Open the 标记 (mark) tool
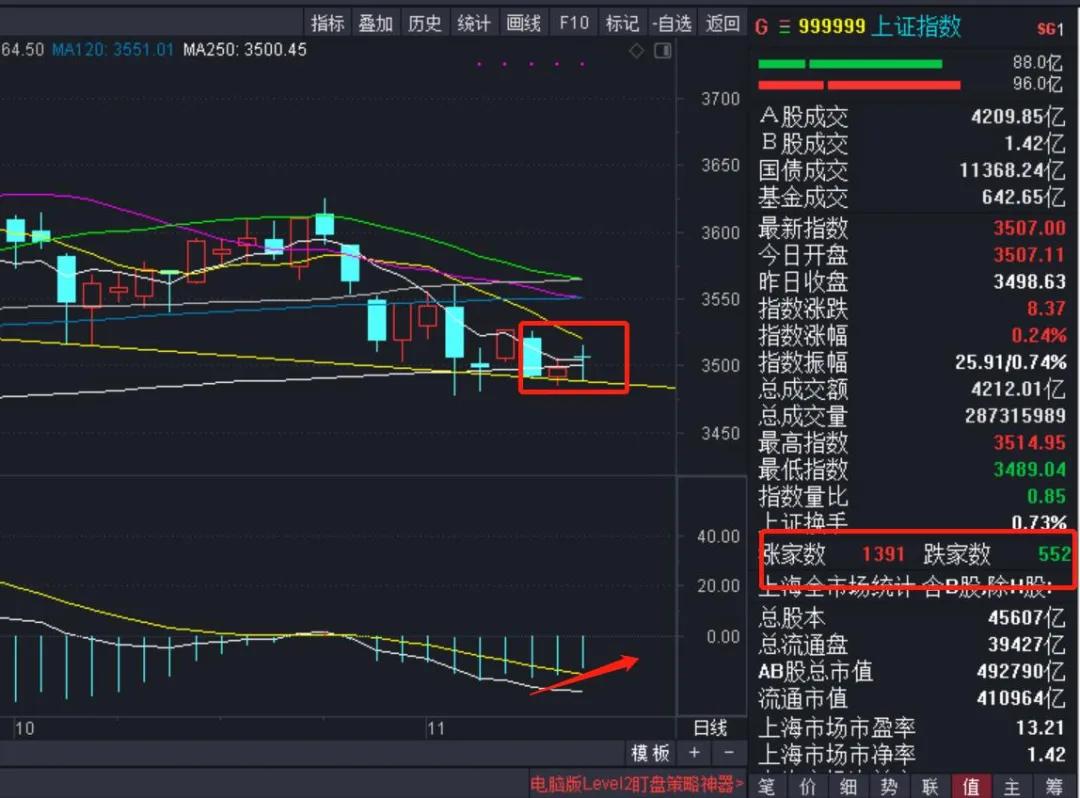Image resolution: width=1080 pixels, height=798 pixels. pyautogui.click(x=622, y=22)
